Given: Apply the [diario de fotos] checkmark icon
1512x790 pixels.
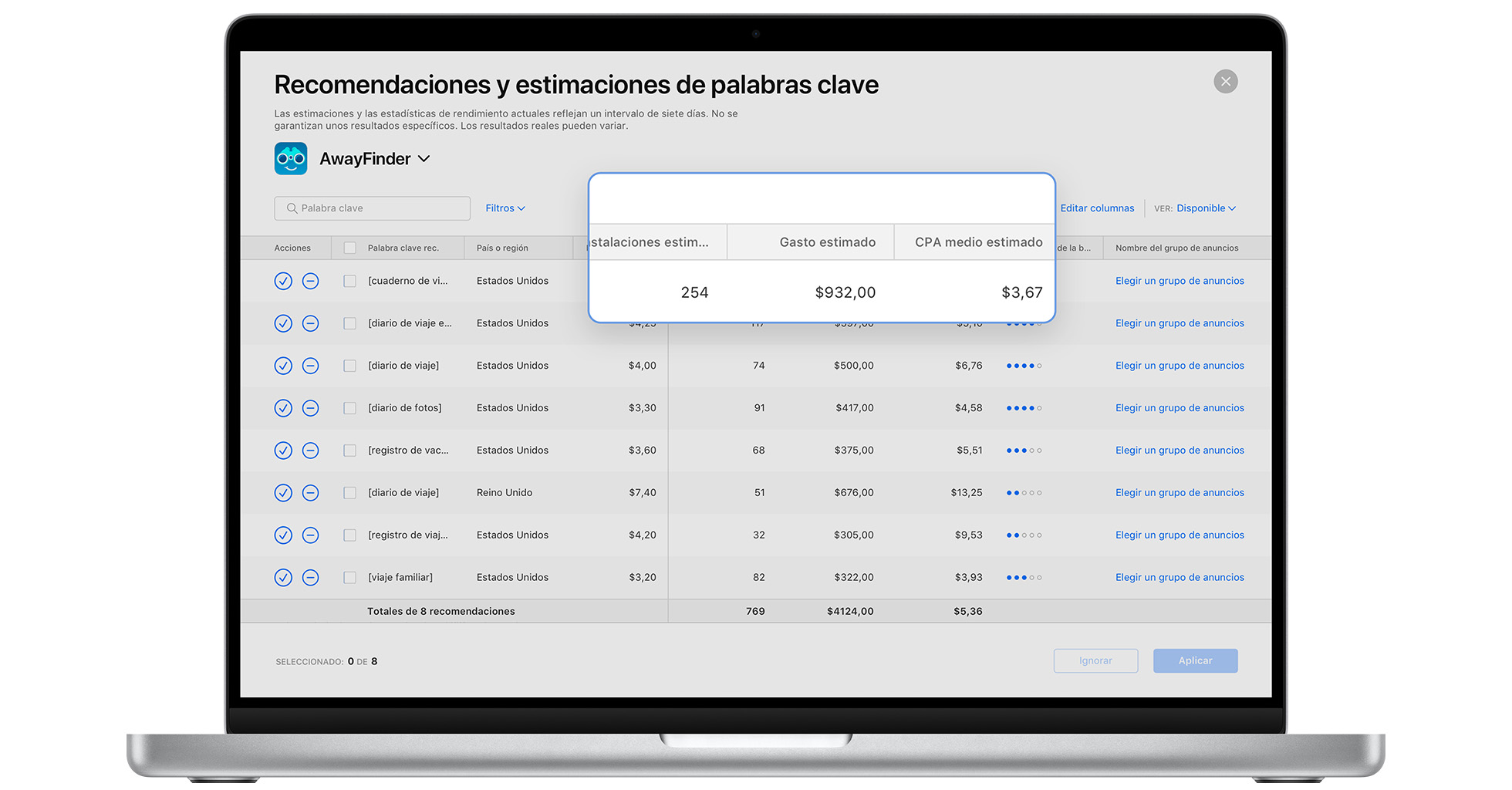Looking at the screenshot, I should point(283,408).
